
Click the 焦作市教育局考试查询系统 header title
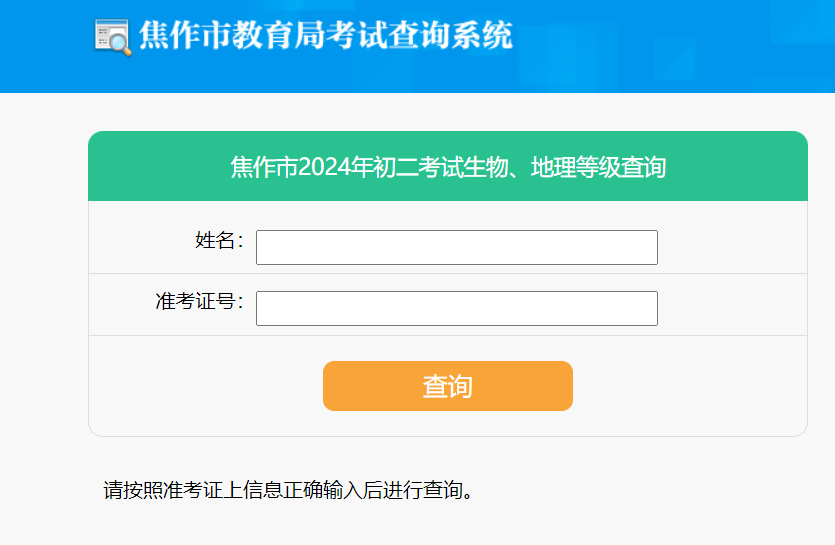point(326,36)
